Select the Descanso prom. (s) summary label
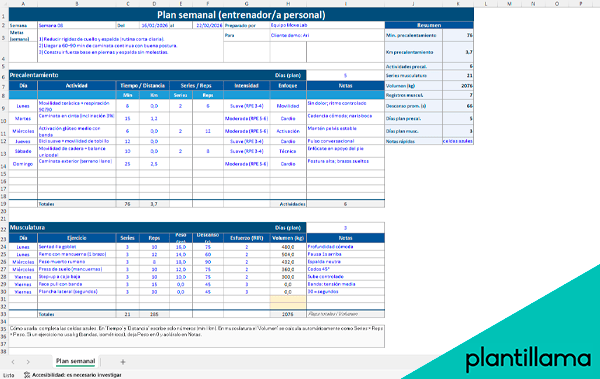 [414, 106]
